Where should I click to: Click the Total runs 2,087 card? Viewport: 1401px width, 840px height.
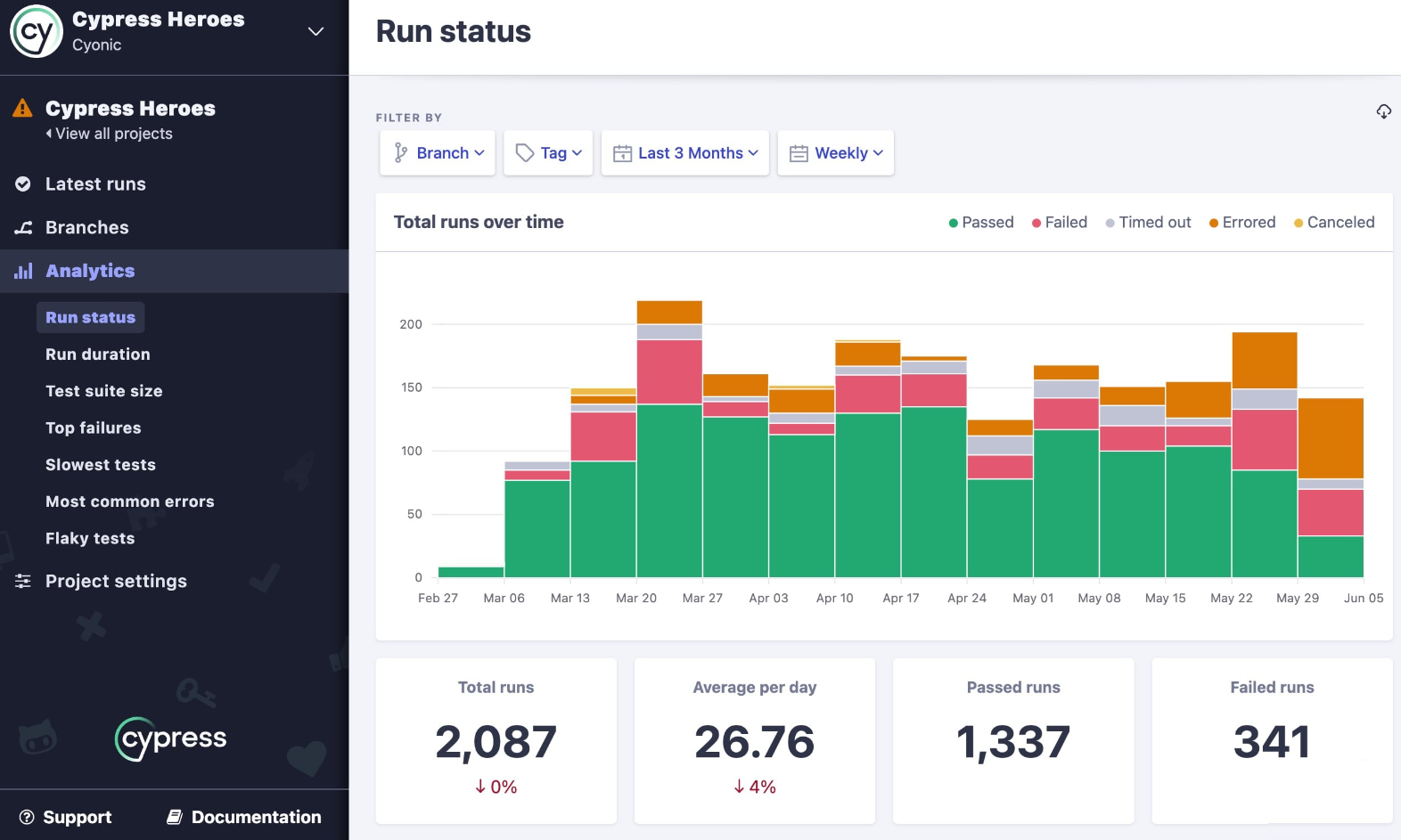(x=496, y=741)
